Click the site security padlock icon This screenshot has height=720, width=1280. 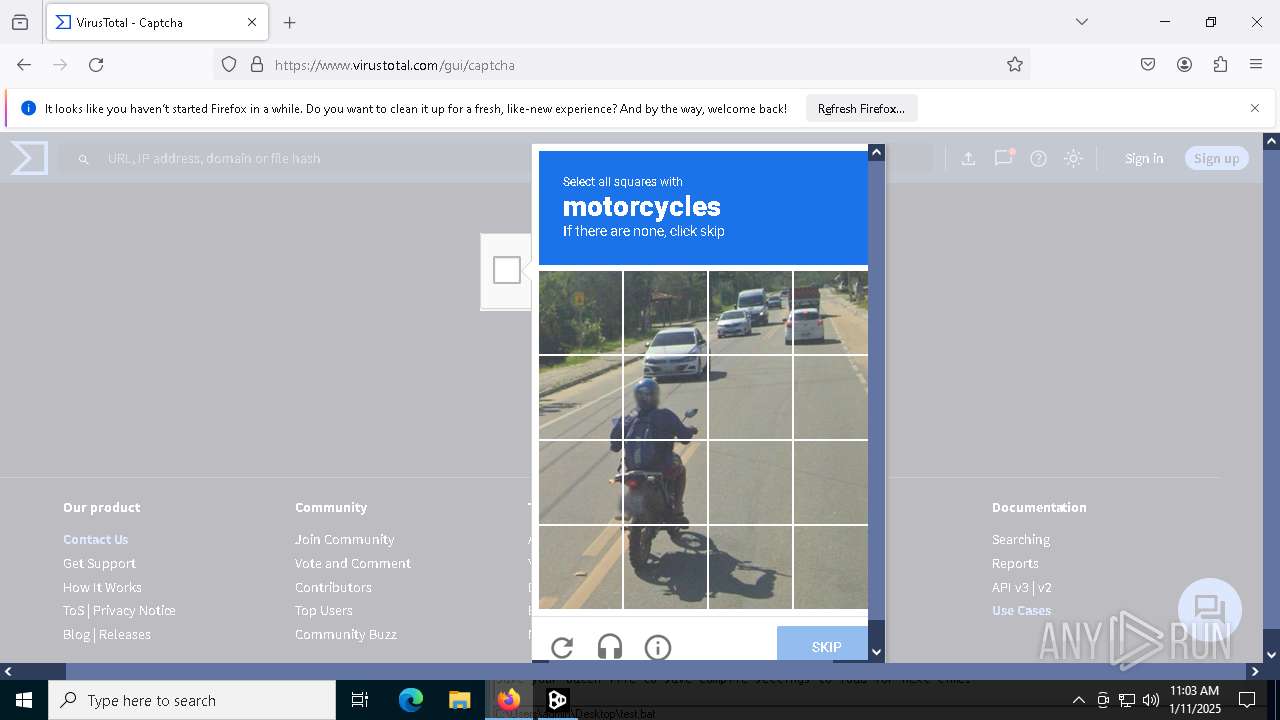pos(257,65)
